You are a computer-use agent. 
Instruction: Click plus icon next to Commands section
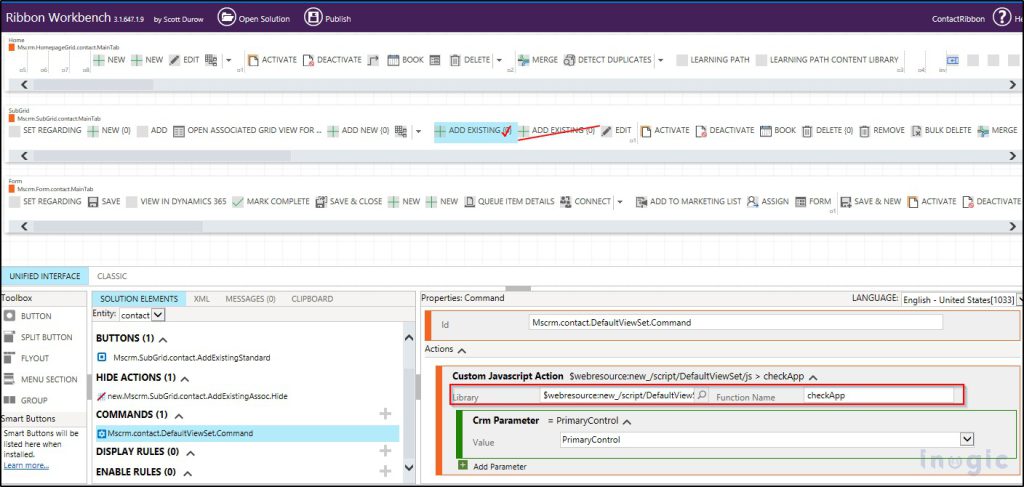[x=385, y=414]
